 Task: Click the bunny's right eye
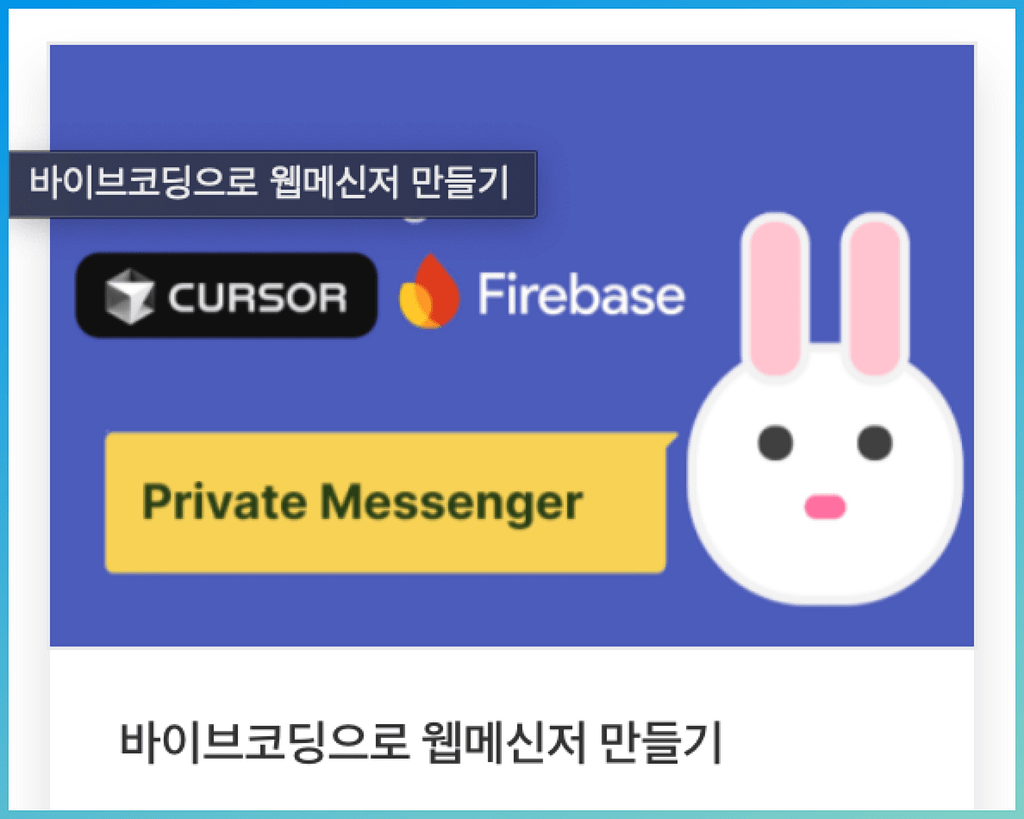[x=874, y=443]
